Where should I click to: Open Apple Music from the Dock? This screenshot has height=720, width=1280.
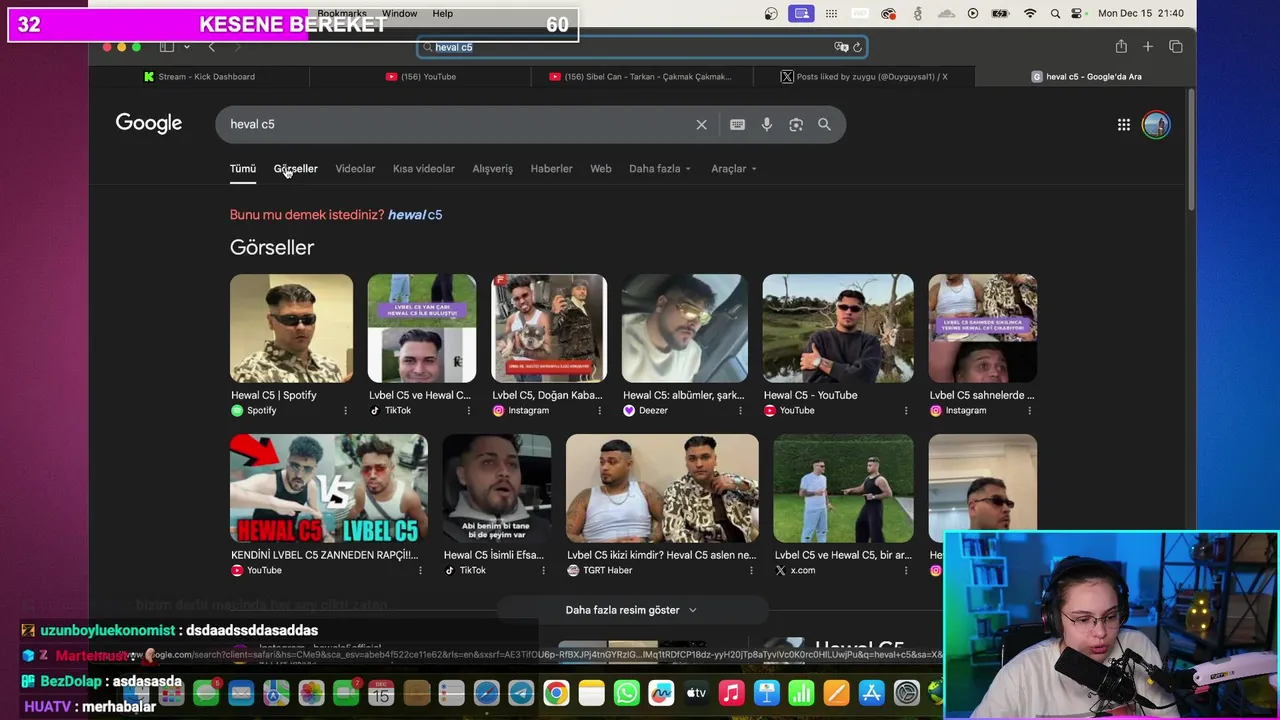(x=731, y=693)
